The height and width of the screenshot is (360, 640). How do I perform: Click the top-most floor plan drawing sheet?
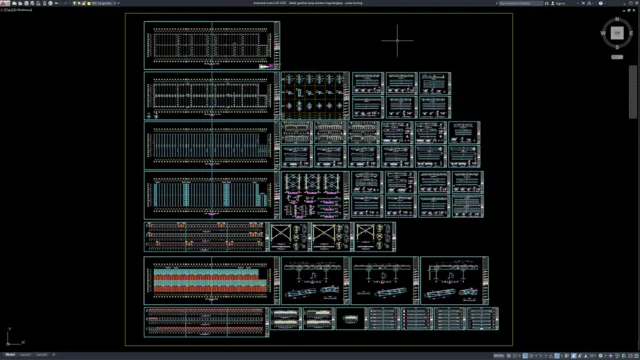click(212, 45)
